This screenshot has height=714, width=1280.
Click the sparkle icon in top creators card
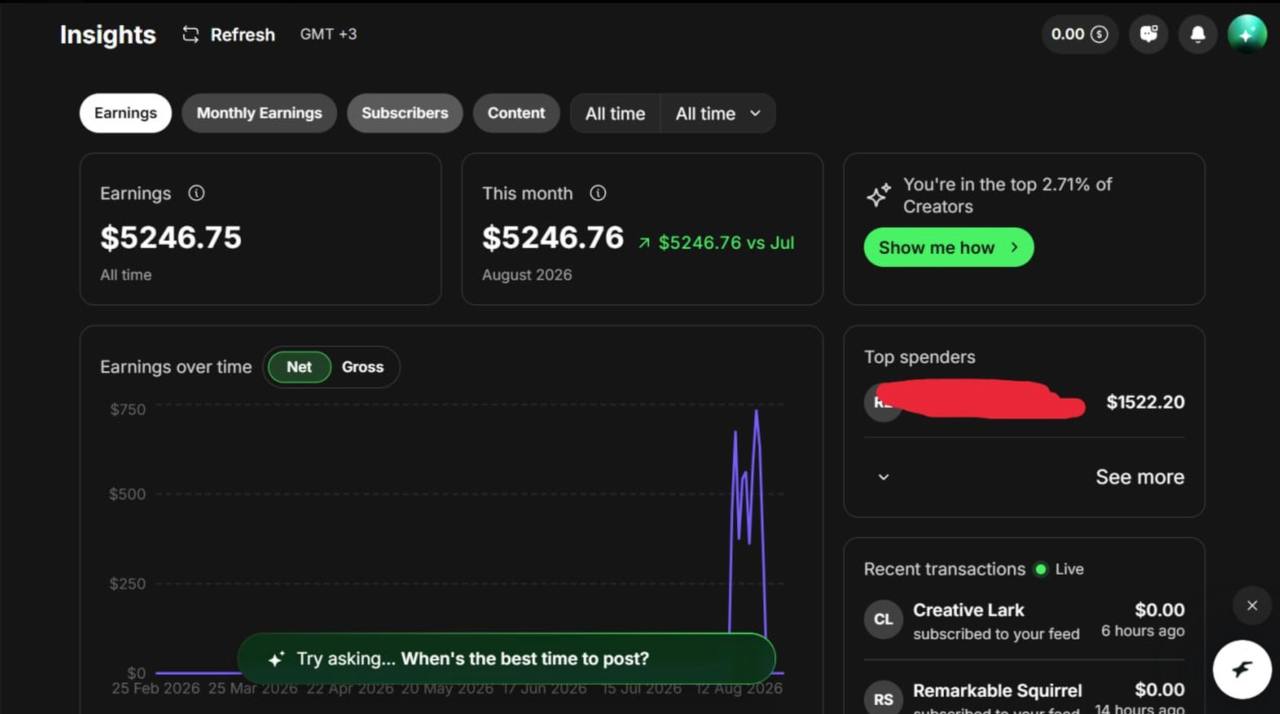pyautogui.click(x=878, y=195)
